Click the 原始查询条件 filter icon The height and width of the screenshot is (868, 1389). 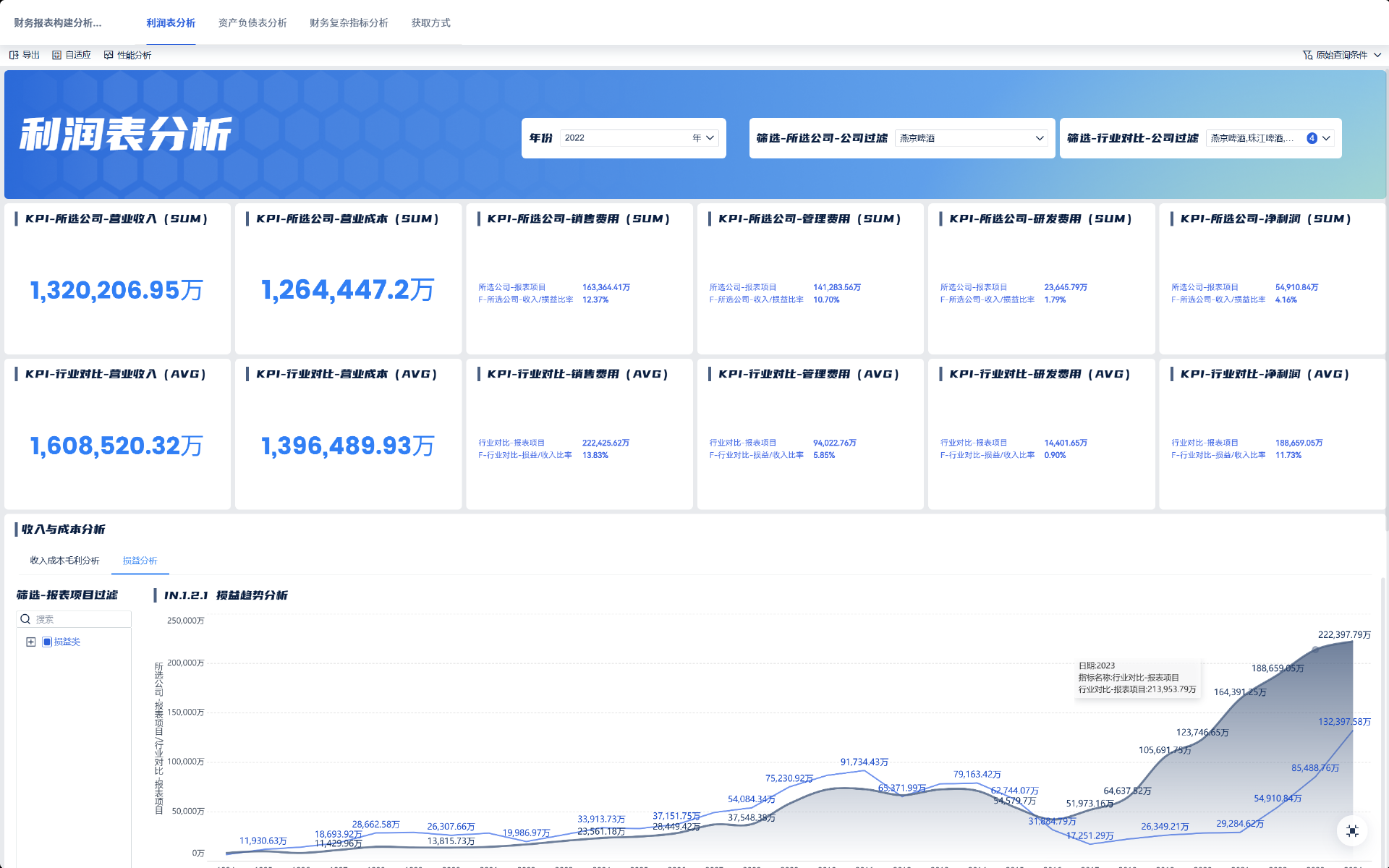coord(1307,55)
